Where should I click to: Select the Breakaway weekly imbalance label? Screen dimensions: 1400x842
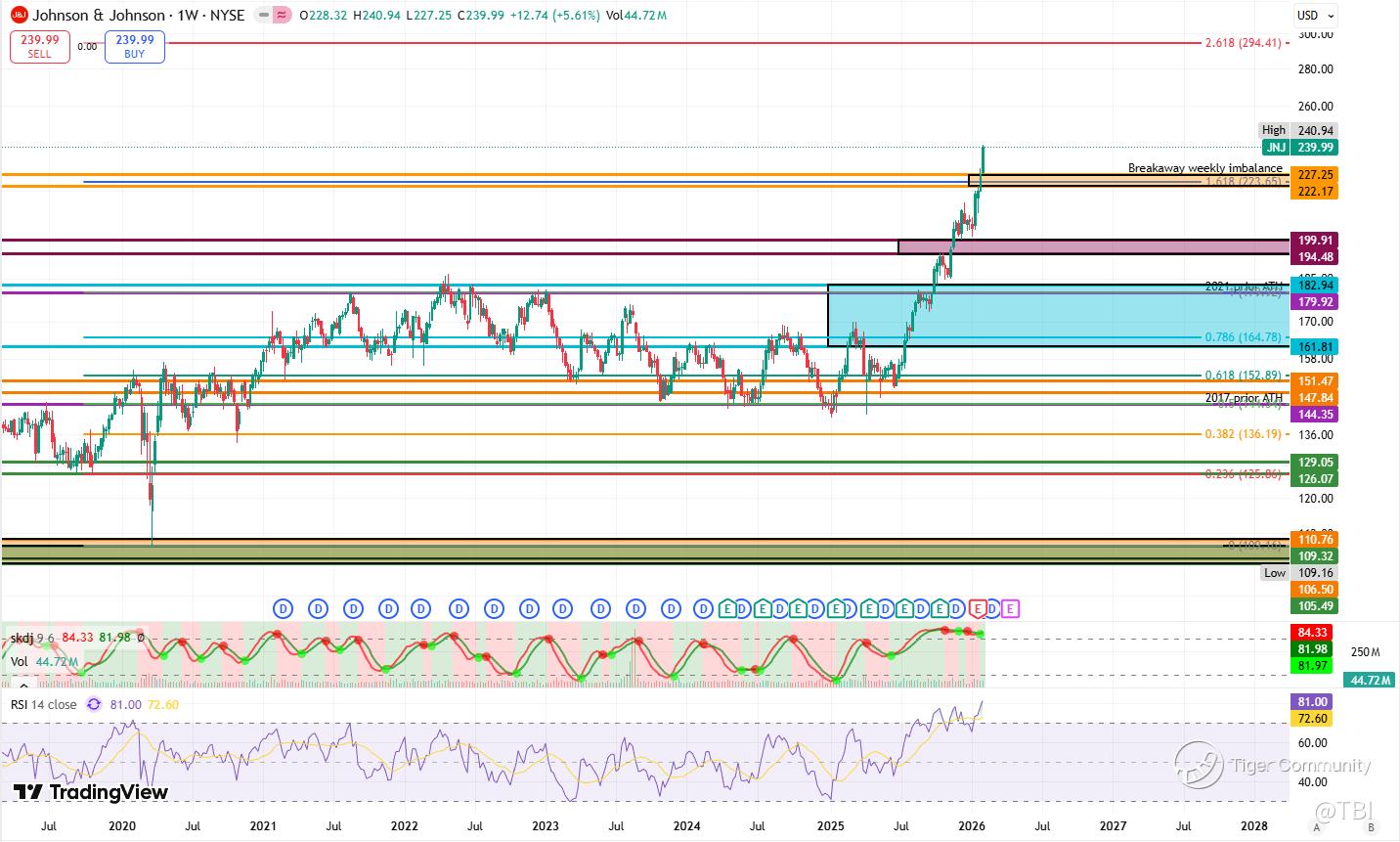point(1204,168)
